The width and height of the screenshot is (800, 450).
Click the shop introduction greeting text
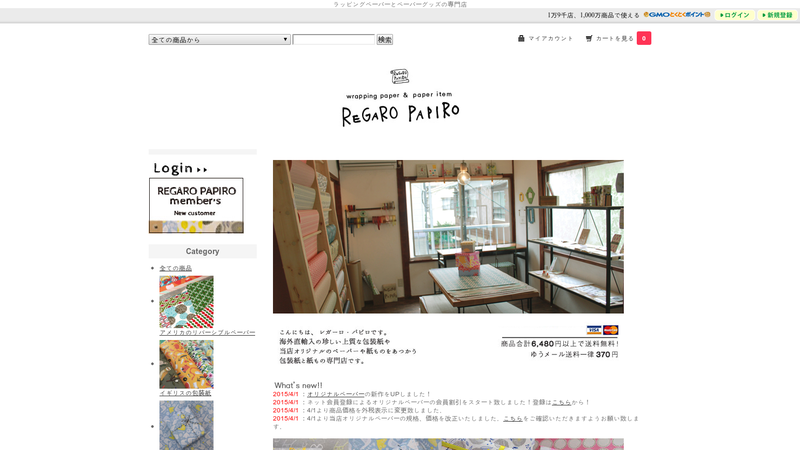tap(348, 346)
